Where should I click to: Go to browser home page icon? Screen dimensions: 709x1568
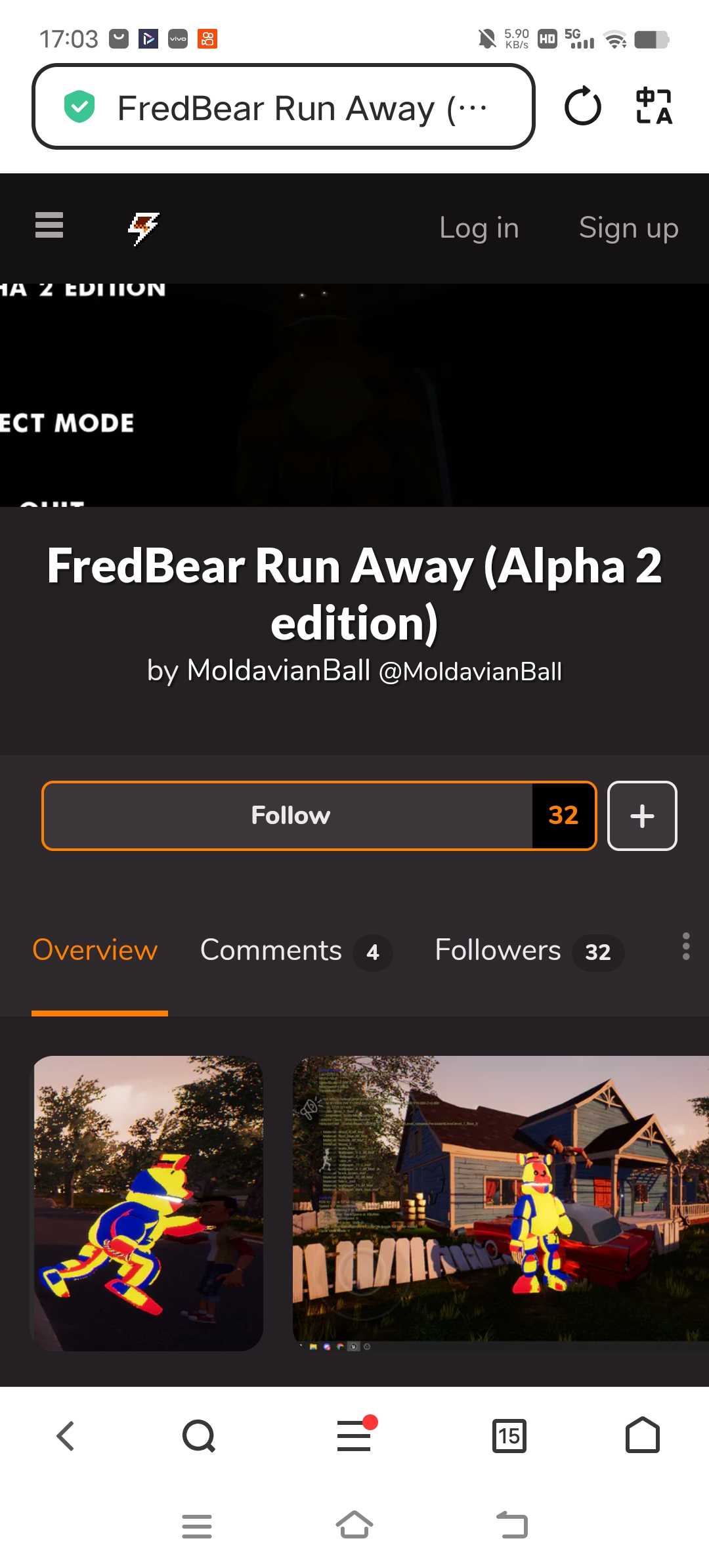pos(643,1435)
